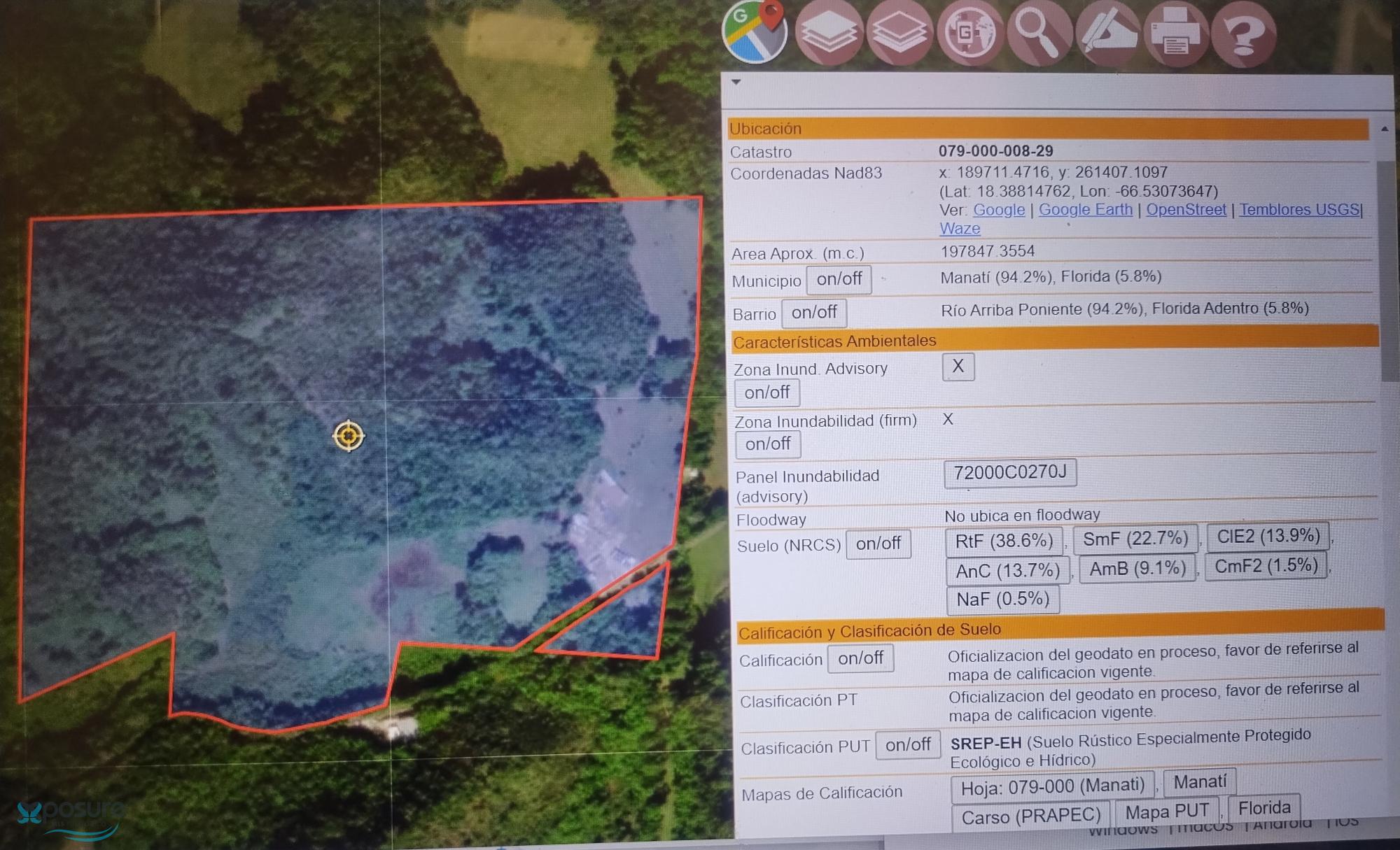Click the yellow crosshair marker on map
Viewport: 1400px width, 850px height.
[x=349, y=436]
